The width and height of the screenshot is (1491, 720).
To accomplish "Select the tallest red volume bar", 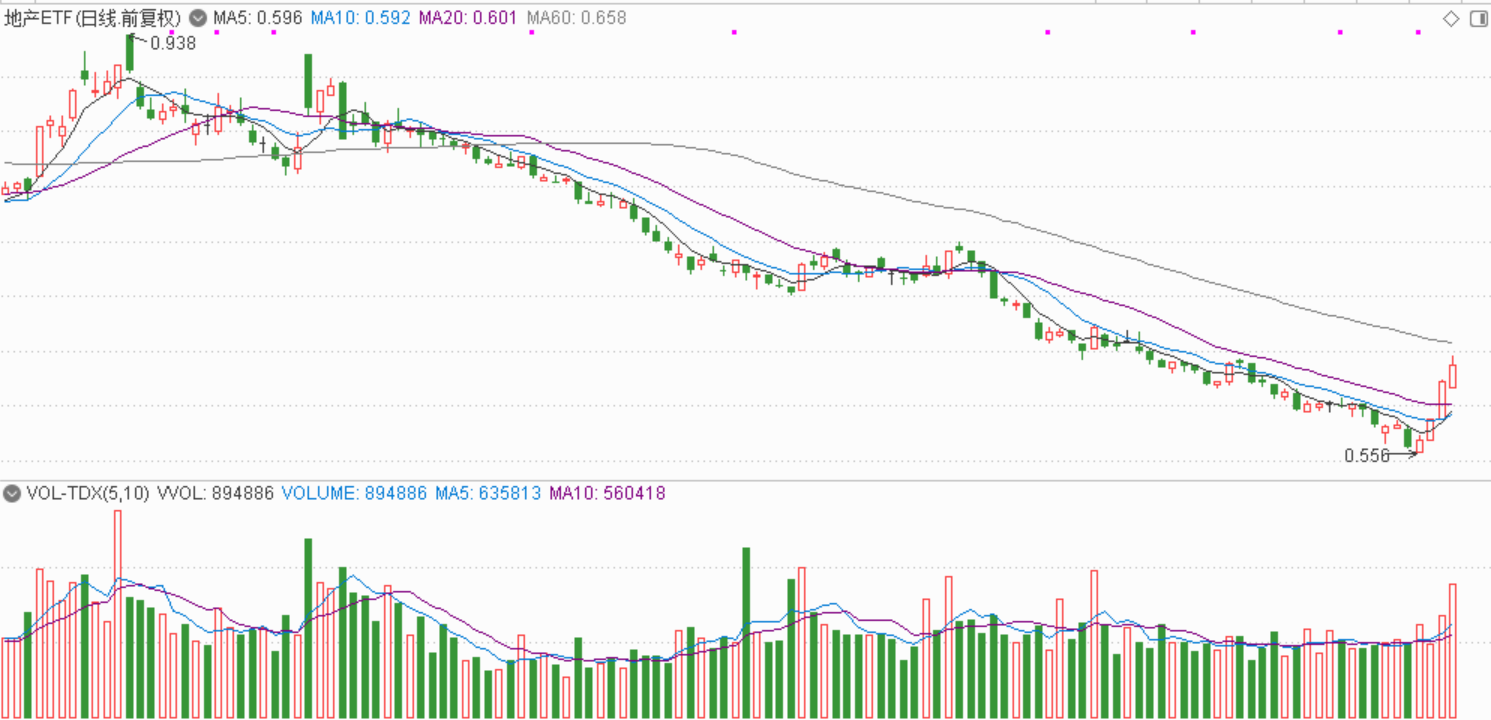I will click(117, 614).
